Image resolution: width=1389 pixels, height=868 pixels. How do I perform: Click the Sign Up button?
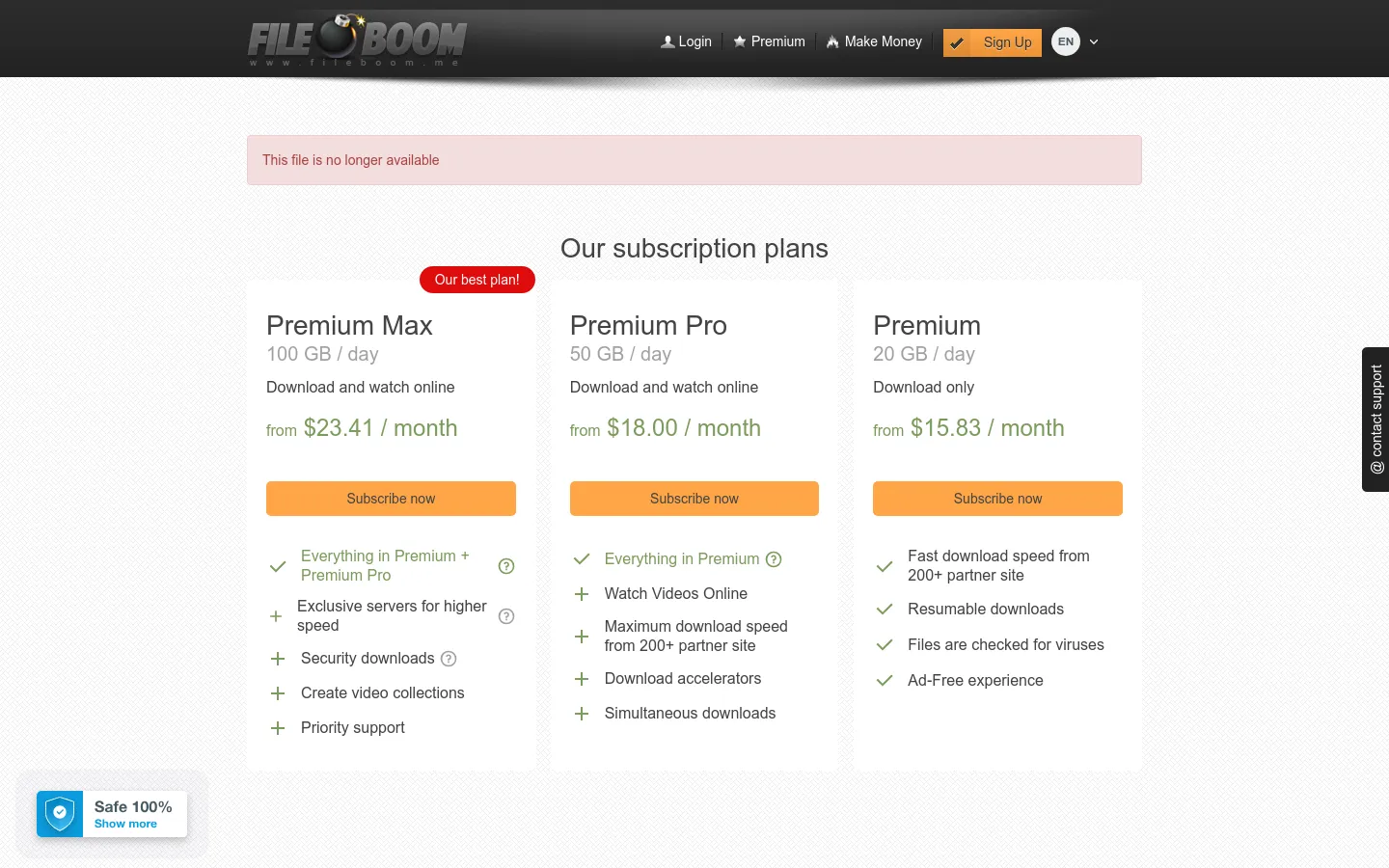[993, 42]
